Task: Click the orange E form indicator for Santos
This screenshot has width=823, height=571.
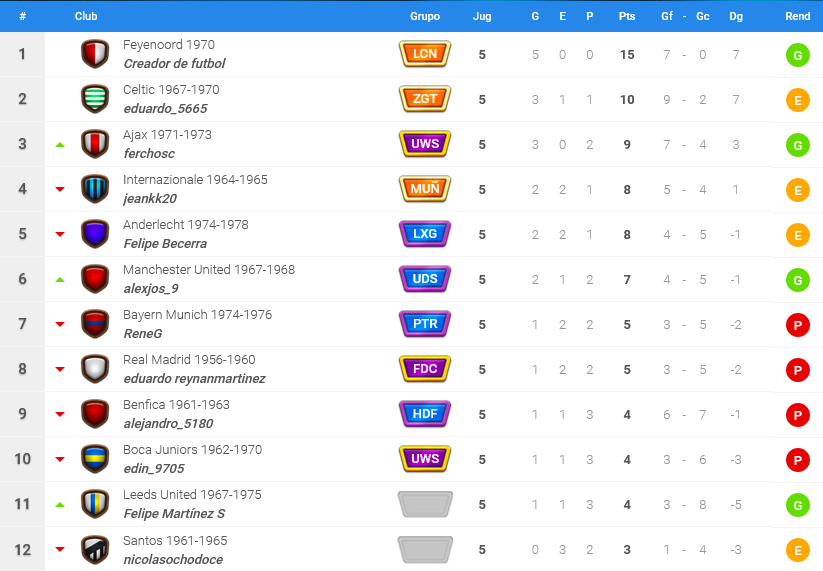Action: [797, 551]
